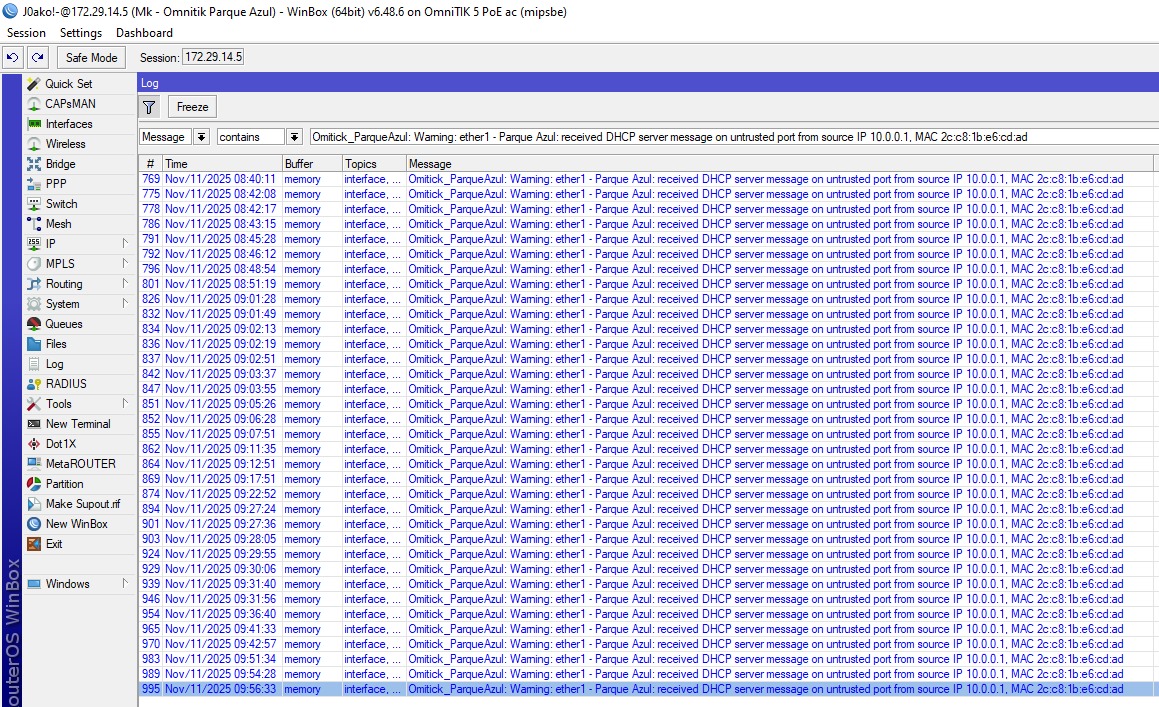Image resolution: width=1159 pixels, height=707 pixels.
Task: Launch New Terminal from sidebar
Action: tap(77, 424)
